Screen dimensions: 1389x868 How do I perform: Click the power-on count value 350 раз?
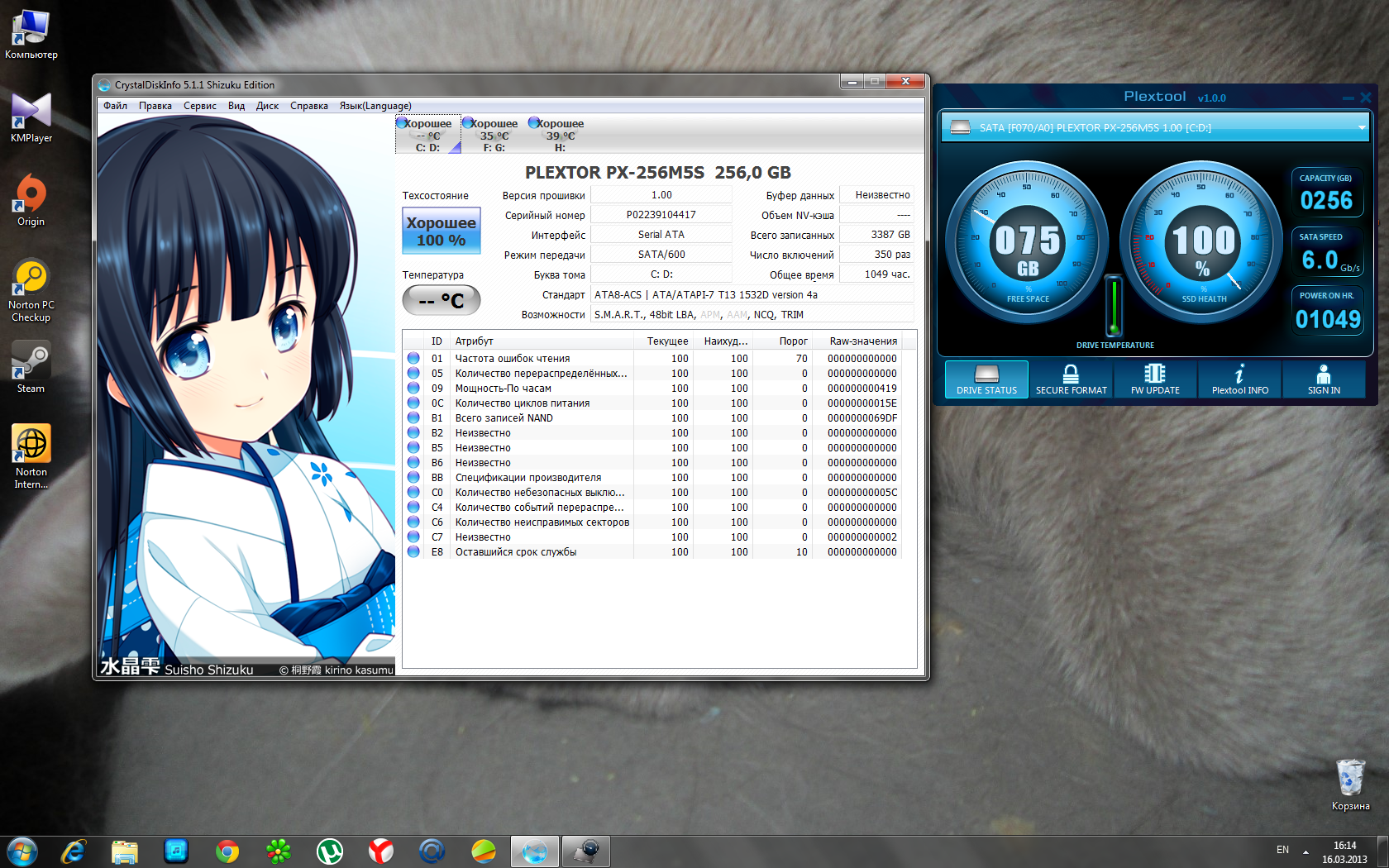click(876, 255)
